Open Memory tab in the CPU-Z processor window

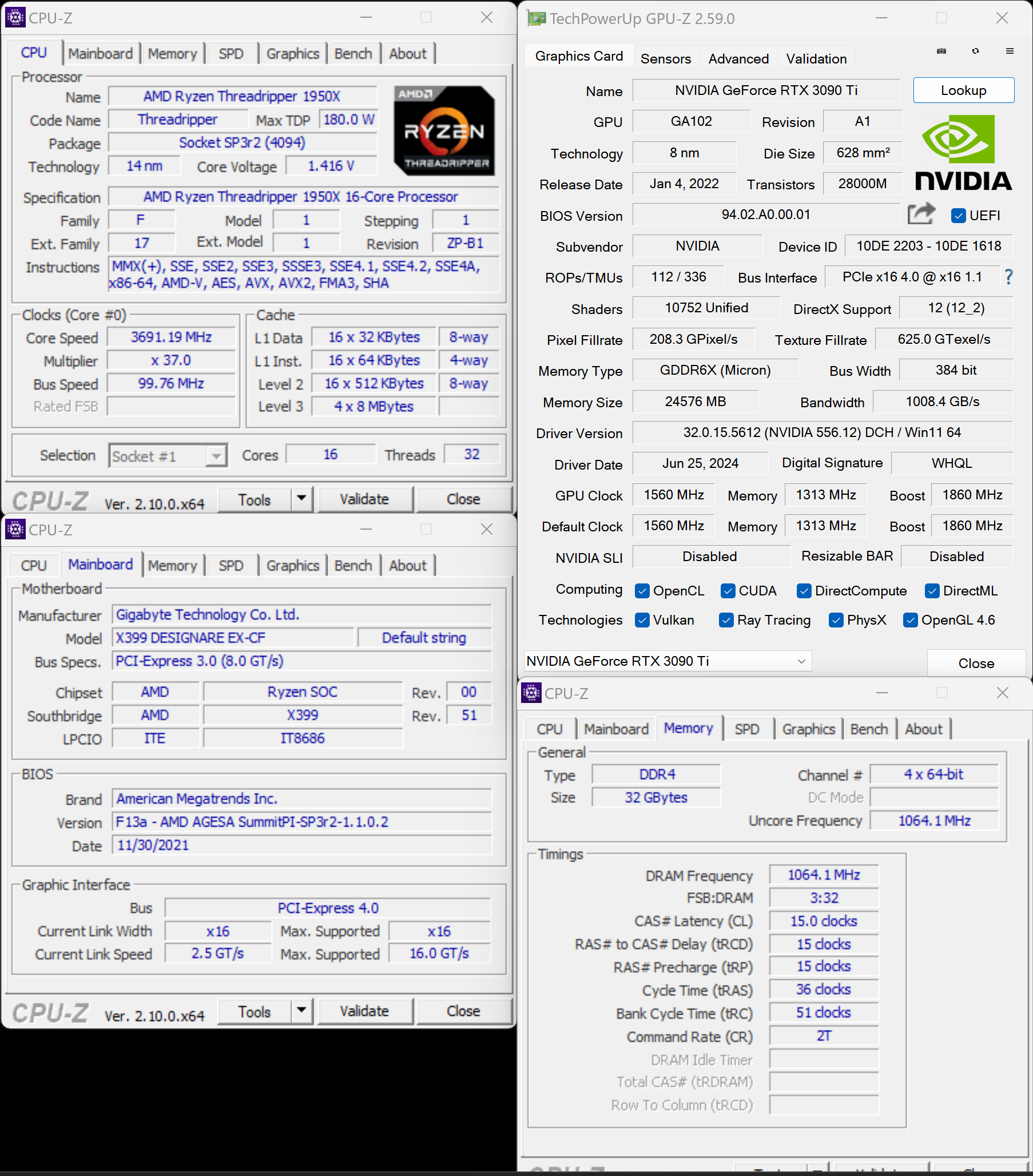click(x=172, y=54)
